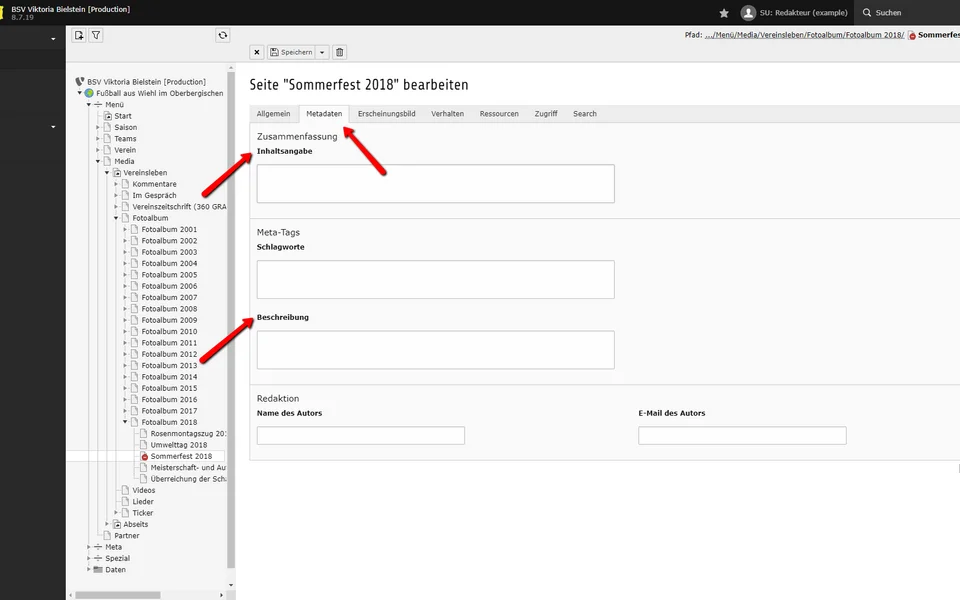960x600 pixels.
Task: Click into the Inhaltsangabe text area
Action: click(x=435, y=184)
